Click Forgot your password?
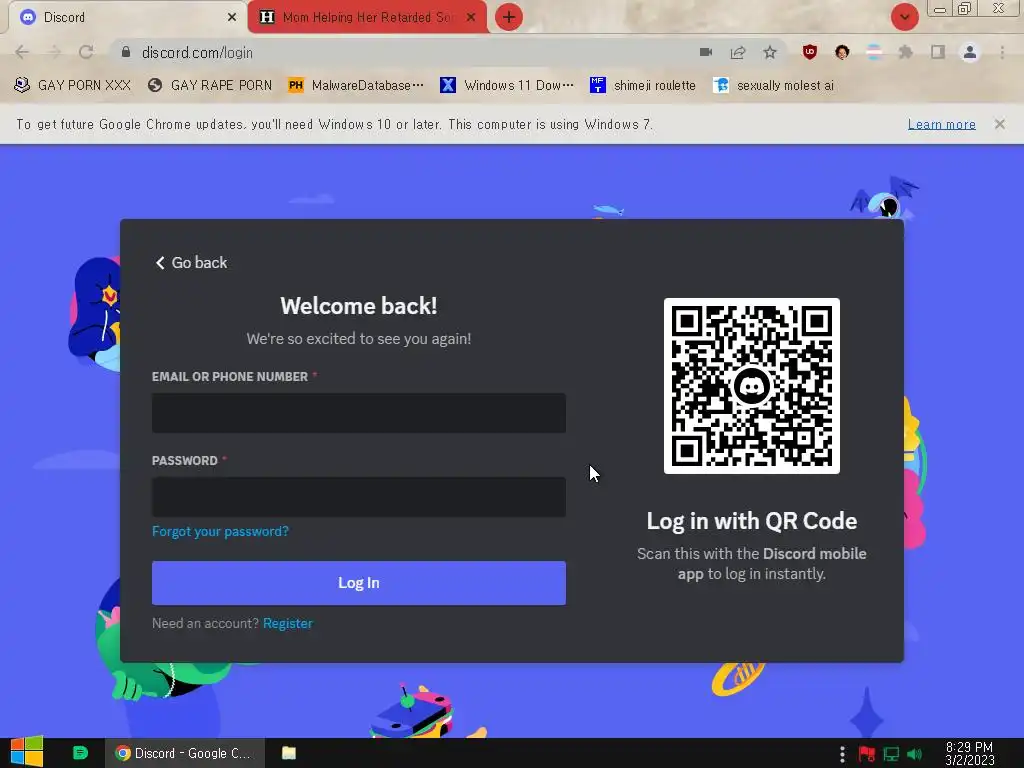This screenshot has width=1024, height=768. click(x=220, y=532)
